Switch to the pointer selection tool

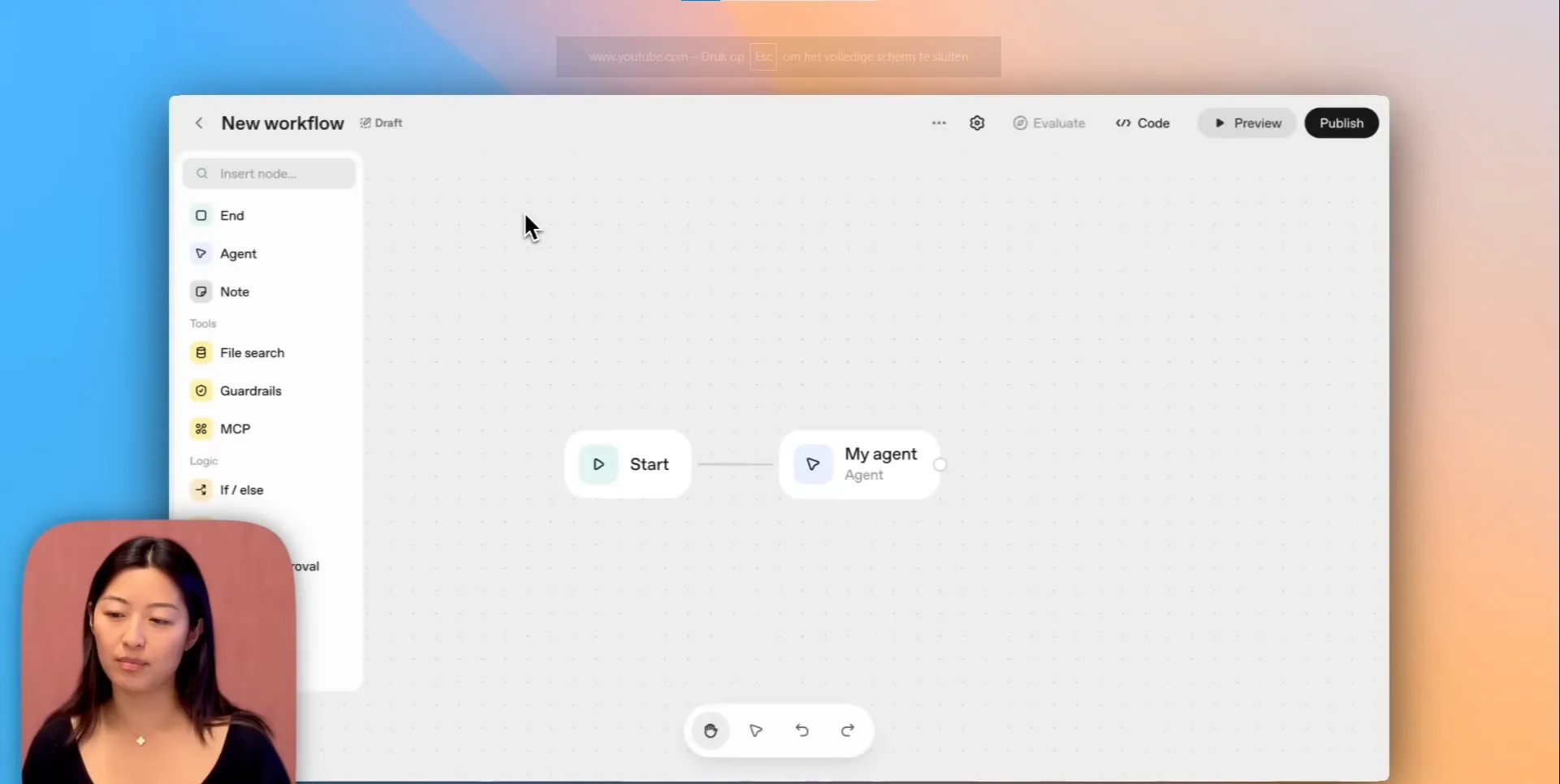(x=756, y=731)
